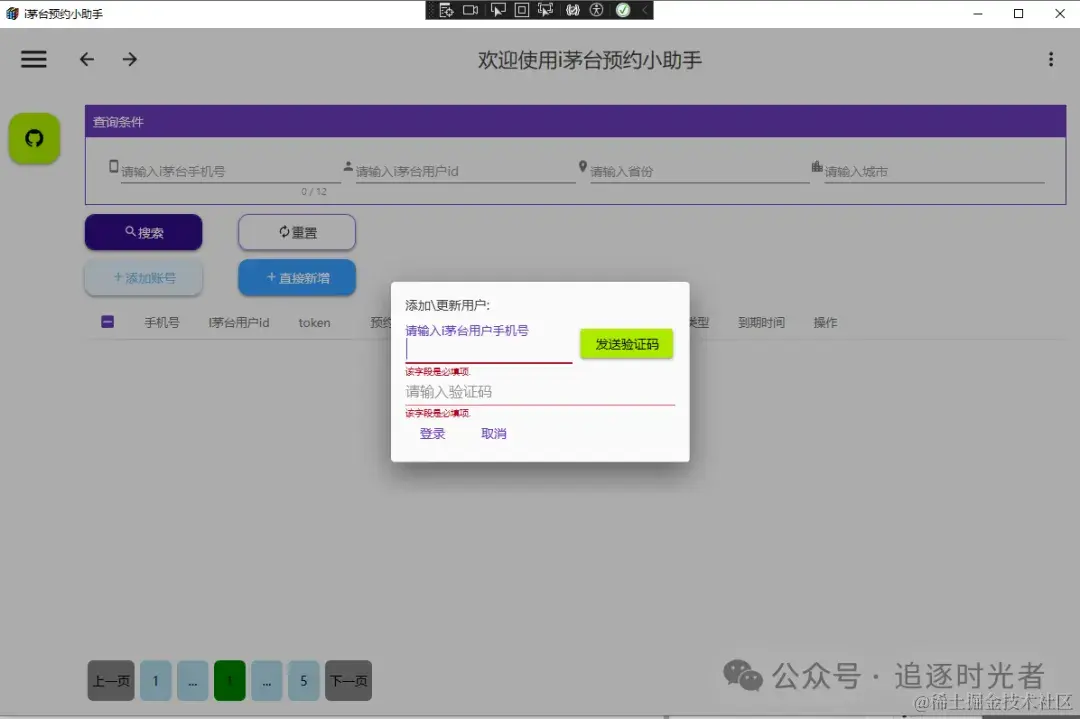Click the capture settings icon at the toolbar's left
Screen dimensions: 1080x719
447,10
